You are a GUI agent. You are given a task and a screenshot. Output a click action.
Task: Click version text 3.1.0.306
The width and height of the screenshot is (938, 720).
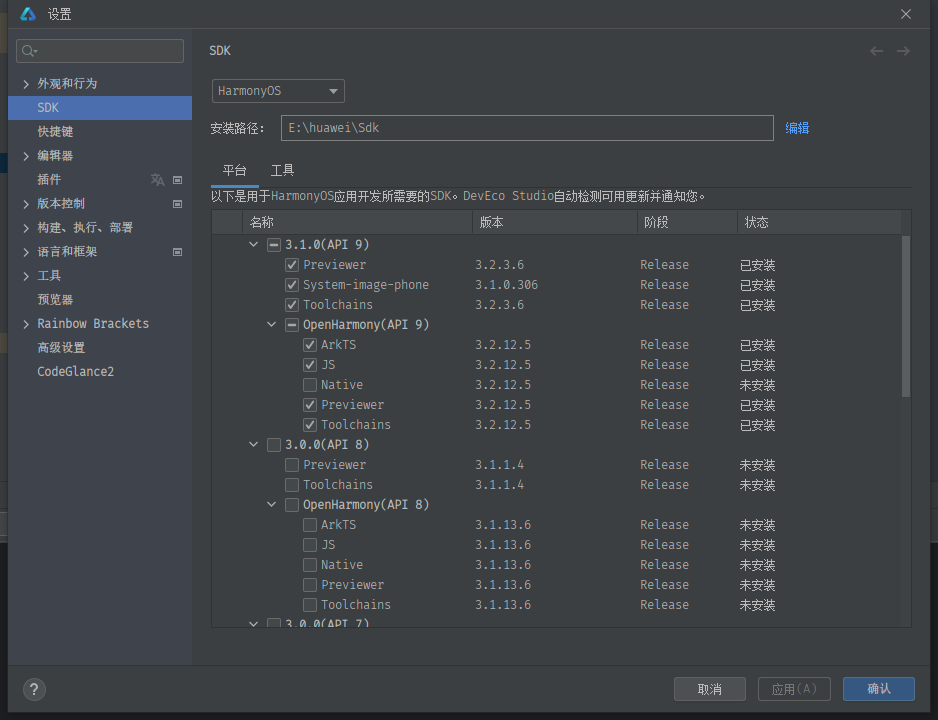pos(506,285)
